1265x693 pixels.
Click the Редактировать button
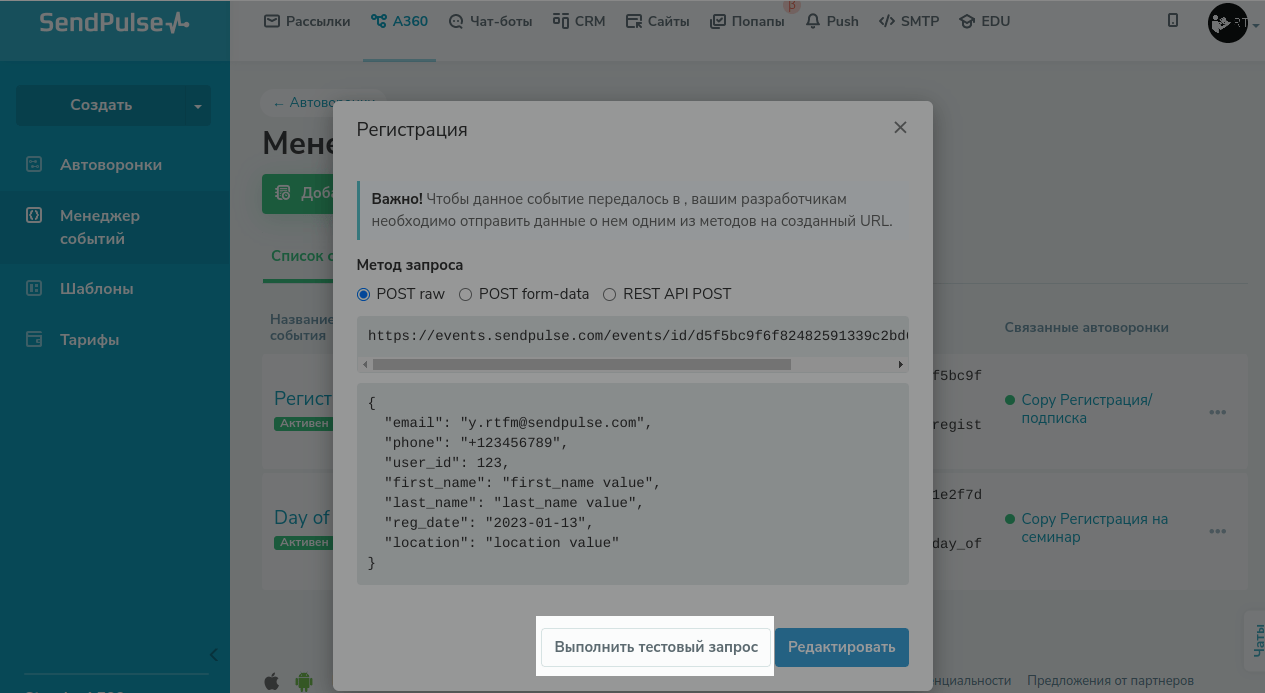click(x=841, y=647)
